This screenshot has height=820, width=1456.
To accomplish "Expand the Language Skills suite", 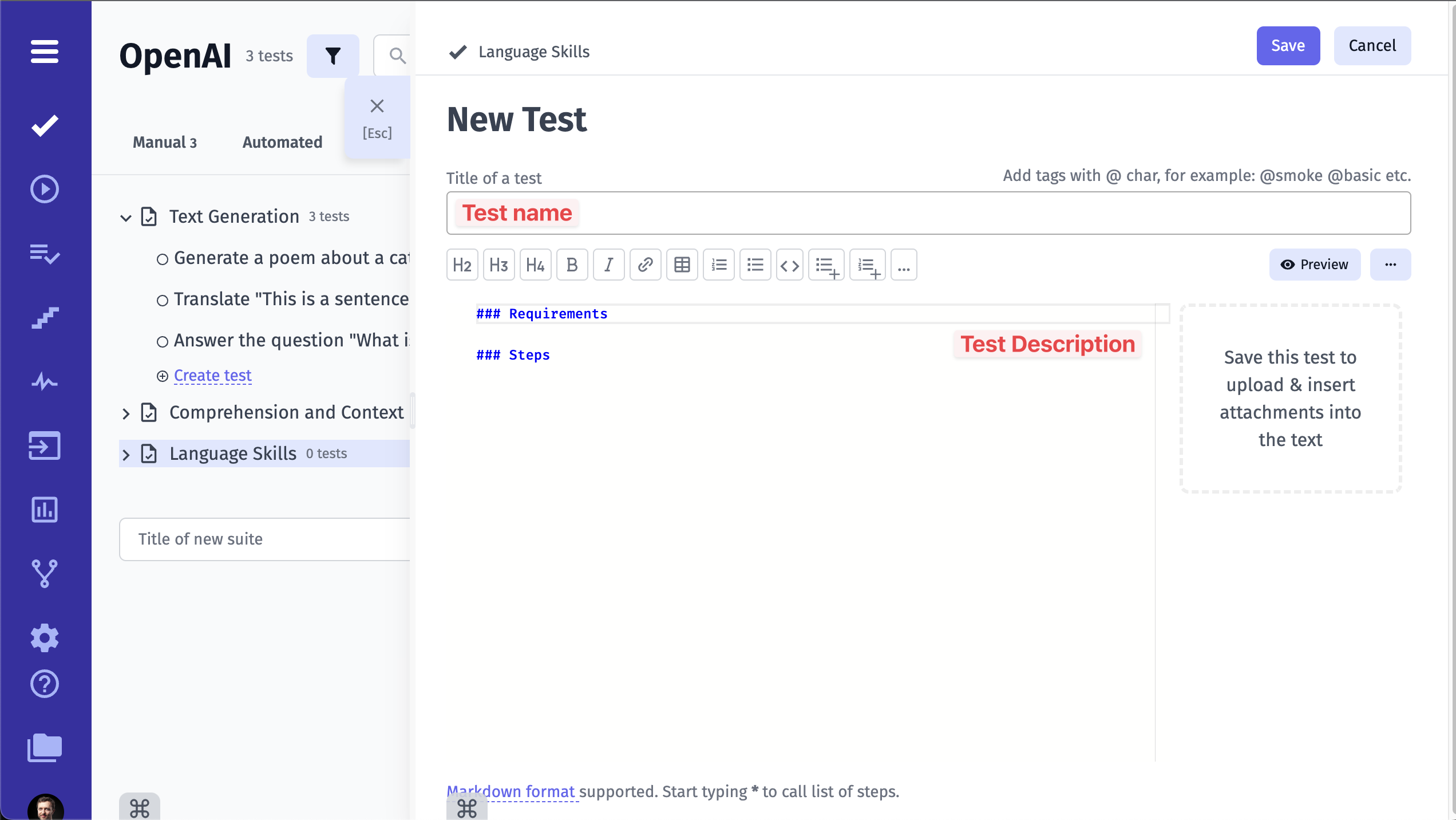I will coord(127,454).
